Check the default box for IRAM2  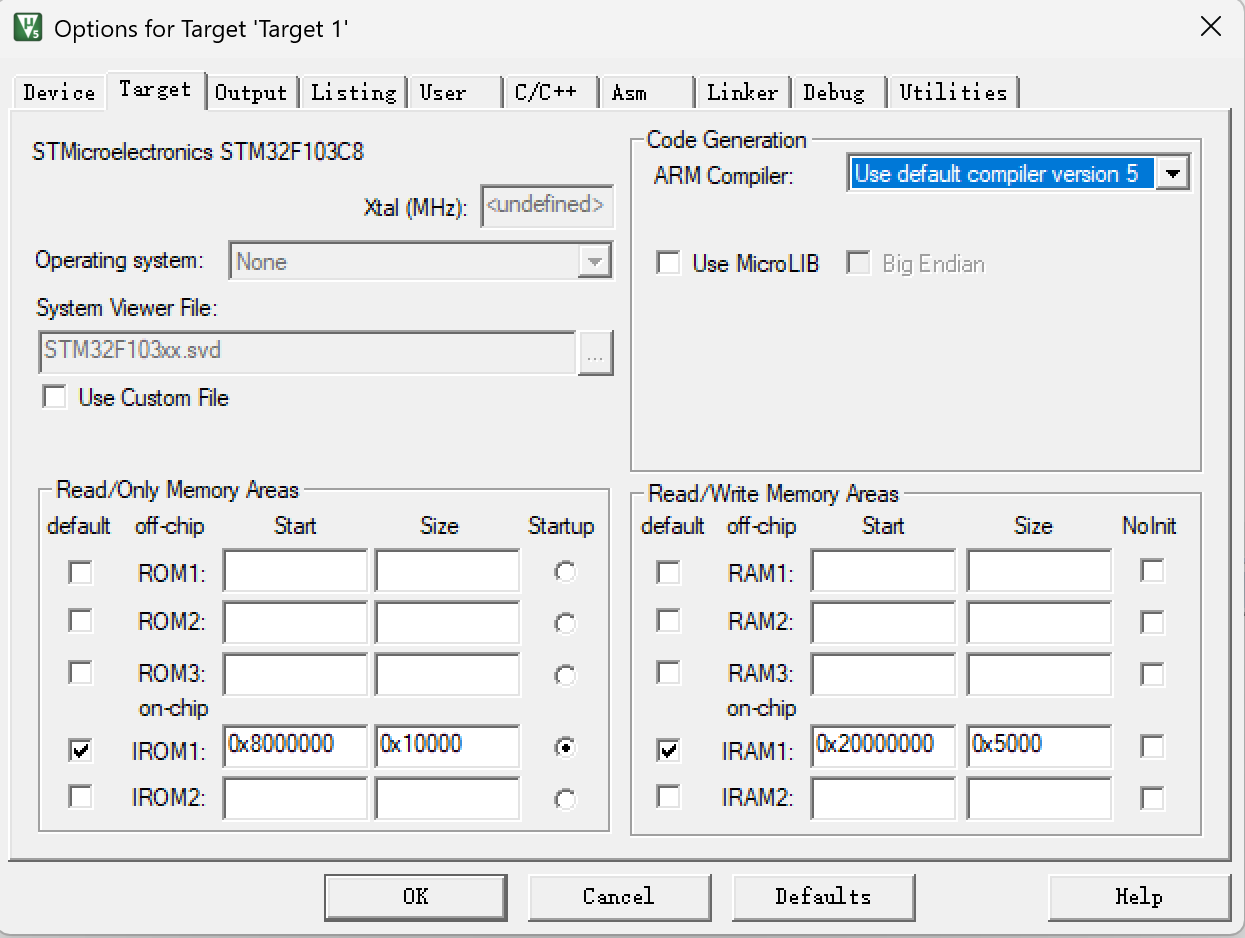(668, 797)
